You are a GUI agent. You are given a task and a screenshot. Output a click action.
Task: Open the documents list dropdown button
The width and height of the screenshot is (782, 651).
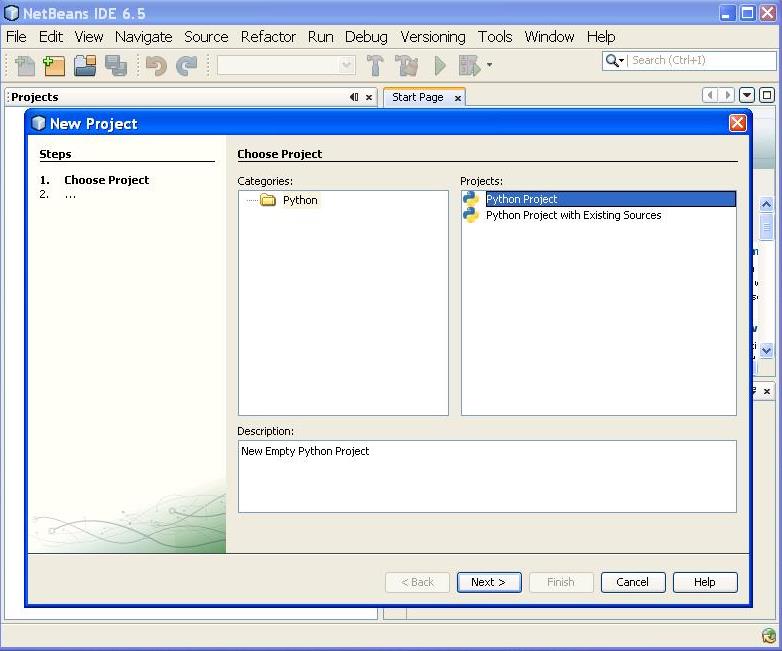(747, 95)
